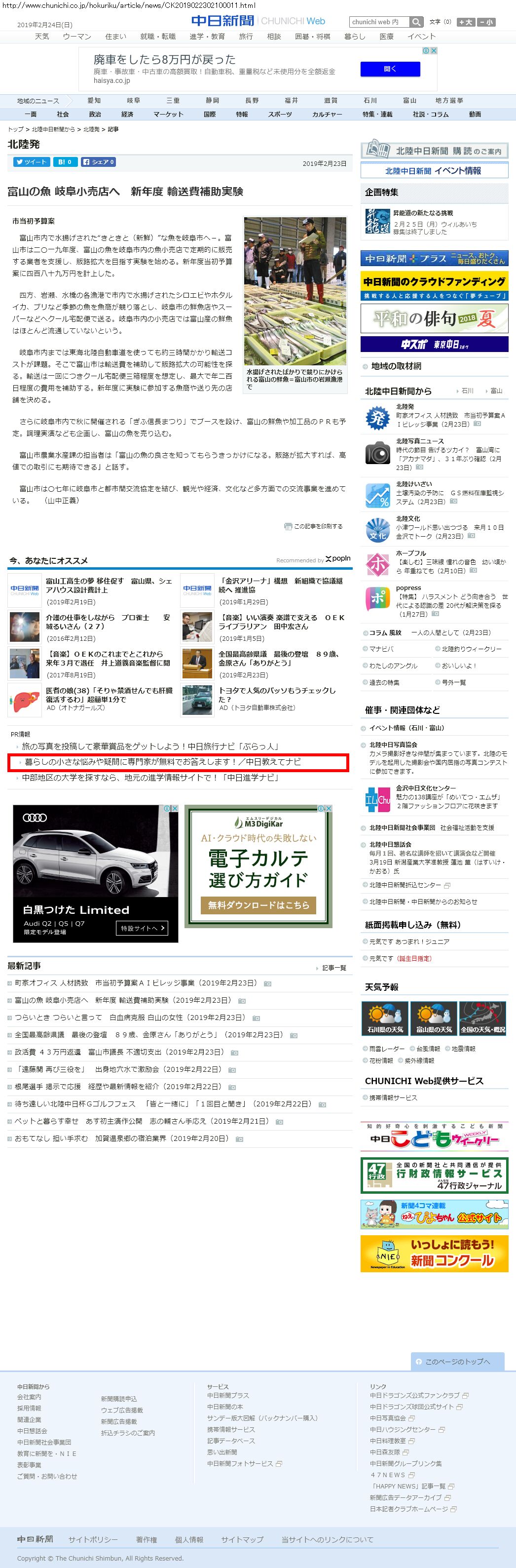Click the print article printer icon
This screenshot has width=516, height=1568.
click(288, 526)
